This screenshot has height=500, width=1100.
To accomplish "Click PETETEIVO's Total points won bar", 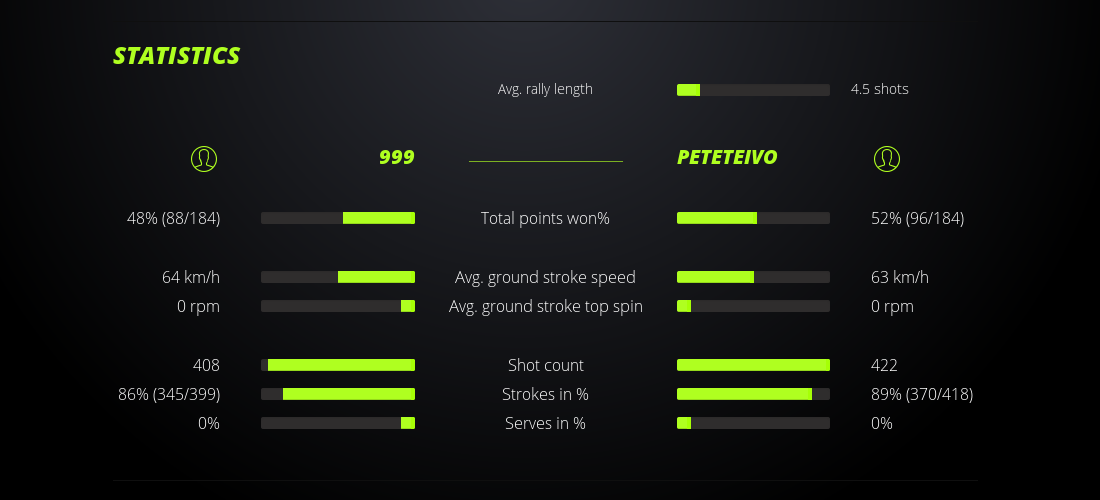I will coord(753,218).
